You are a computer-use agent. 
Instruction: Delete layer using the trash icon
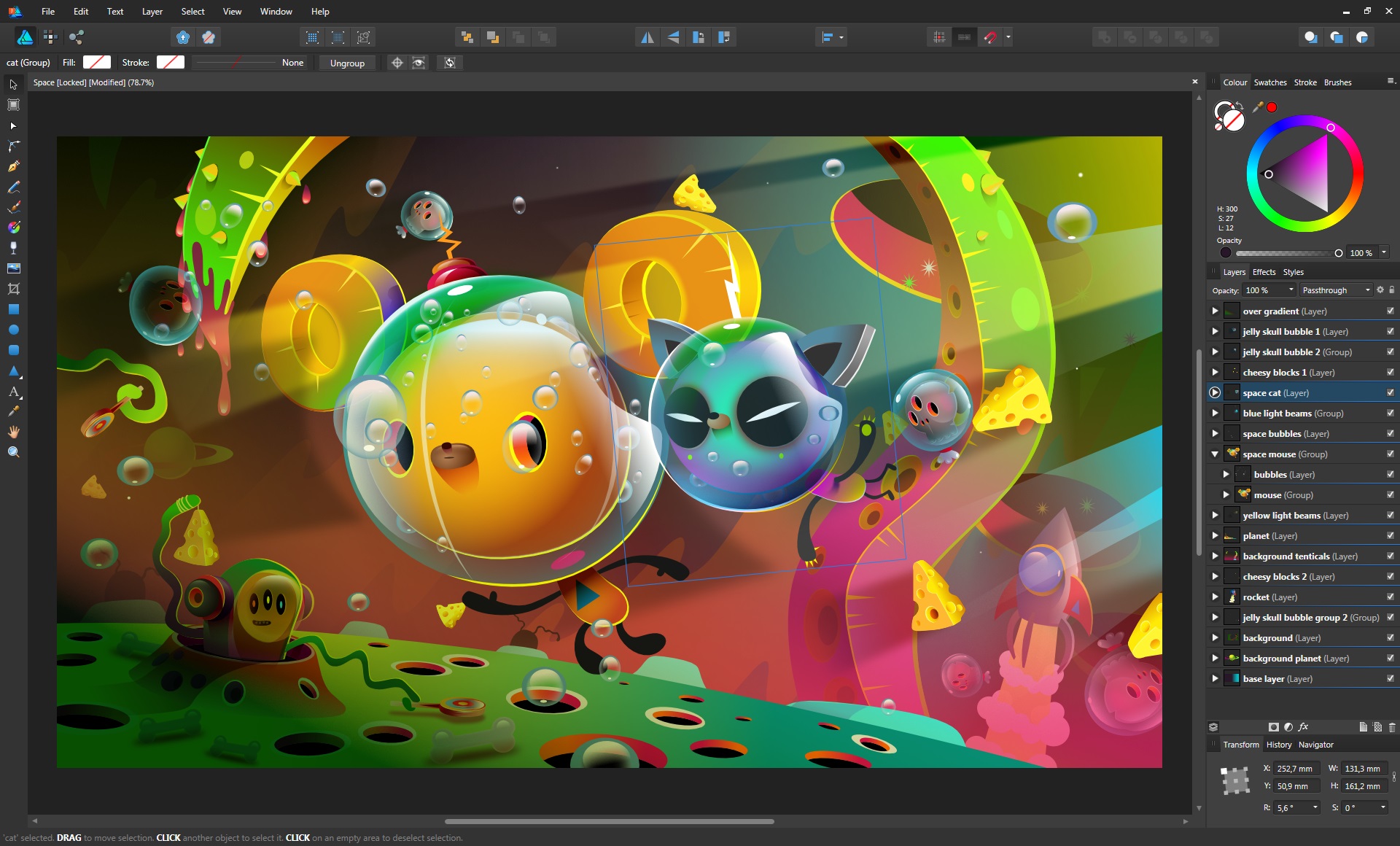click(1391, 727)
